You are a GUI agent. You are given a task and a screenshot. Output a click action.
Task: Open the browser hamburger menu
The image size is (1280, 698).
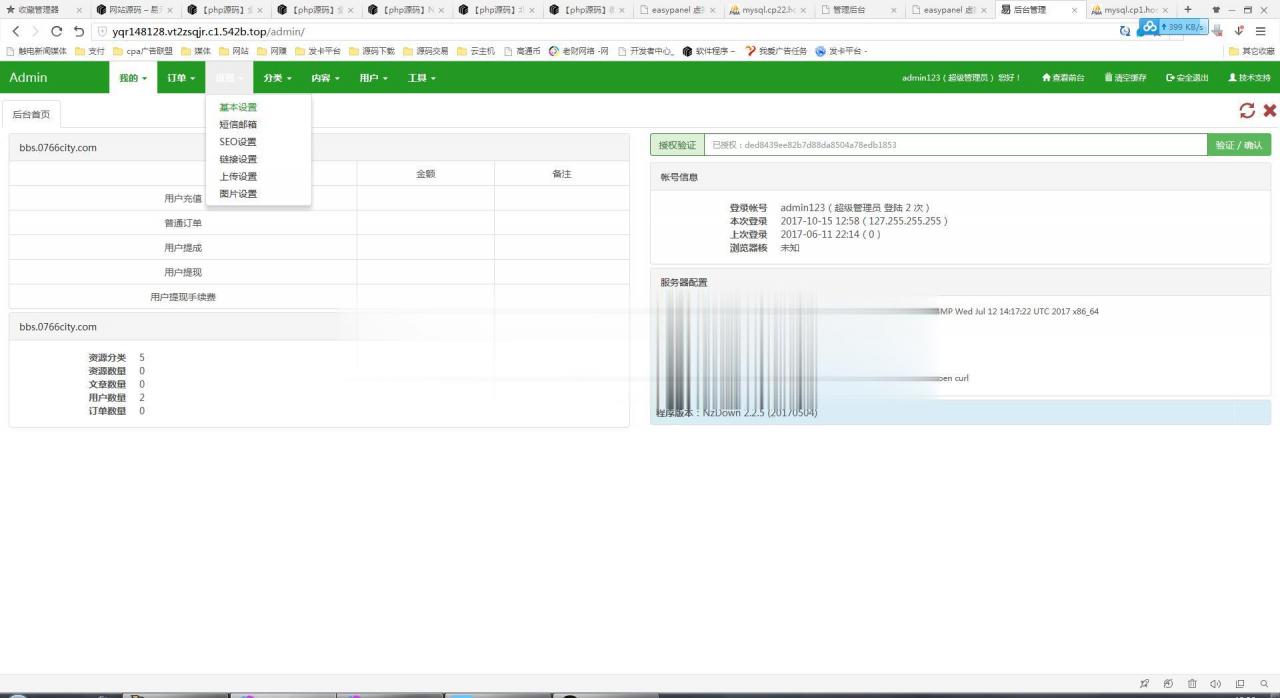1261,31
